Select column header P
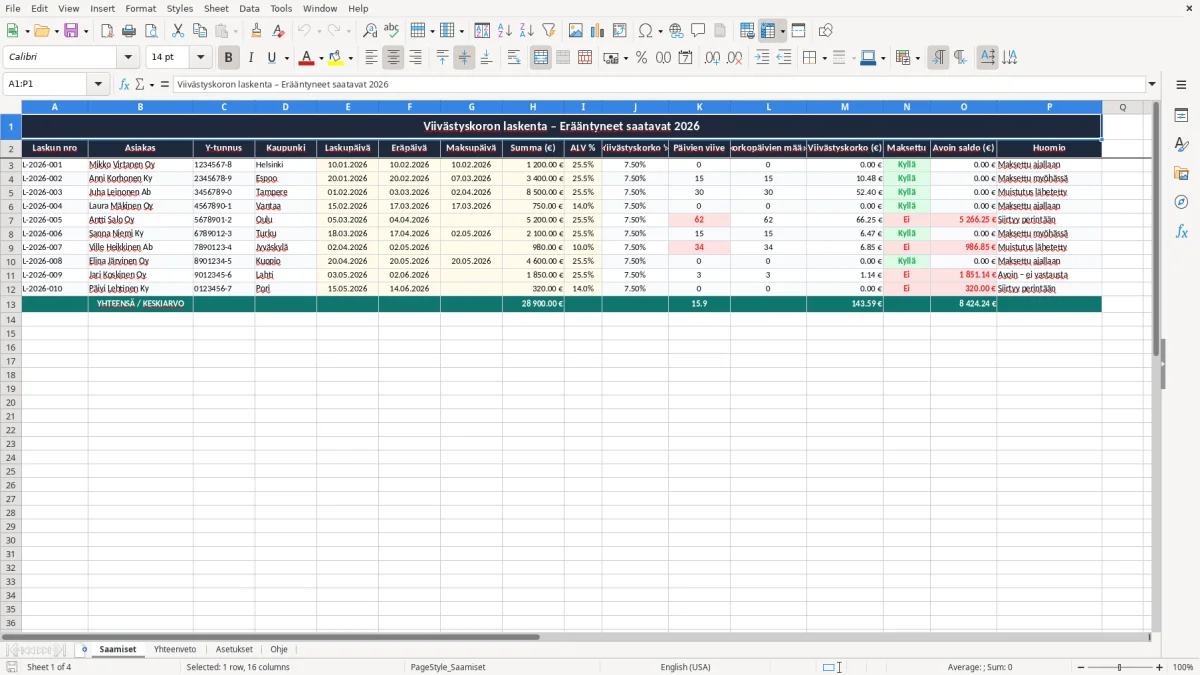Viewport: 1200px width, 675px height. point(1050,106)
